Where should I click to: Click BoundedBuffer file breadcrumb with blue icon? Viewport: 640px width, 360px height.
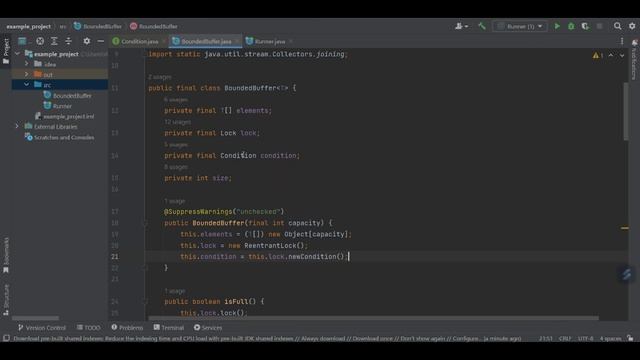pos(98,26)
